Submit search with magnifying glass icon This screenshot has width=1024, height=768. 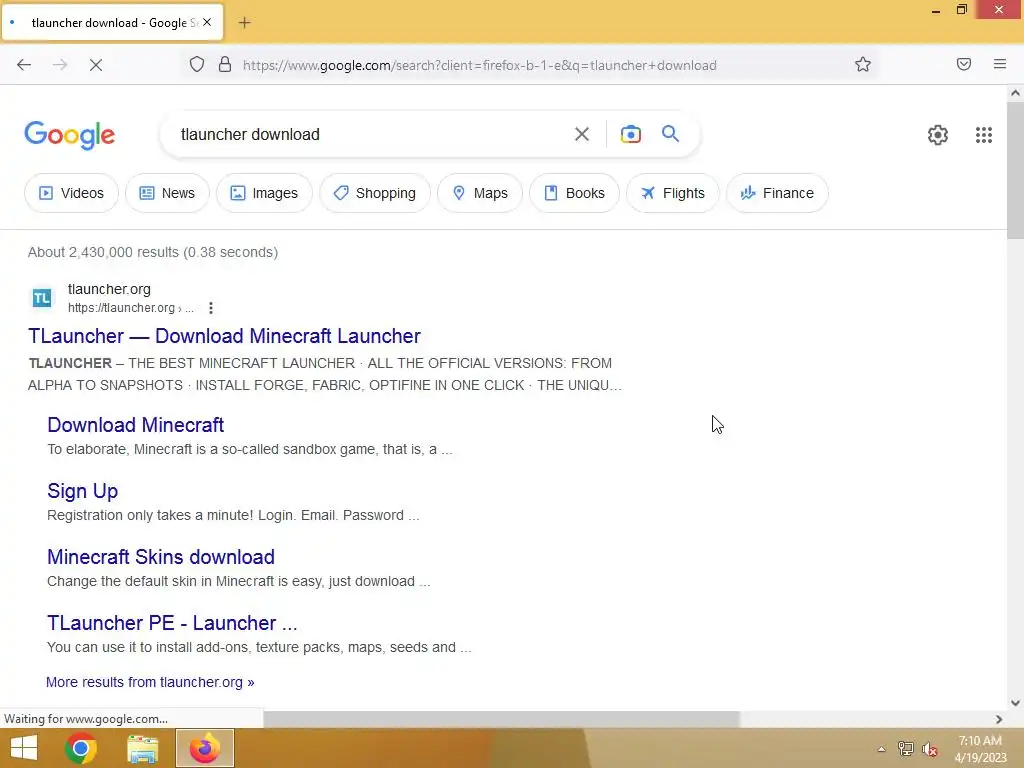click(671, 134)
